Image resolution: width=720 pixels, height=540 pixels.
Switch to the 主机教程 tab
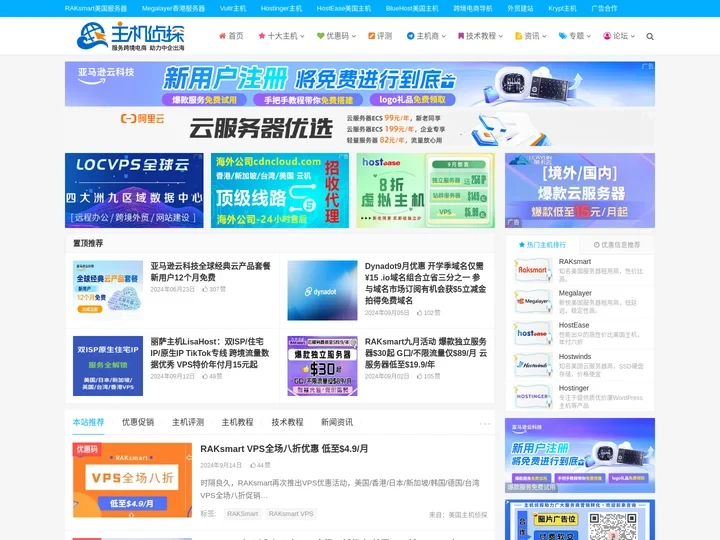click(x=237, y=422)
